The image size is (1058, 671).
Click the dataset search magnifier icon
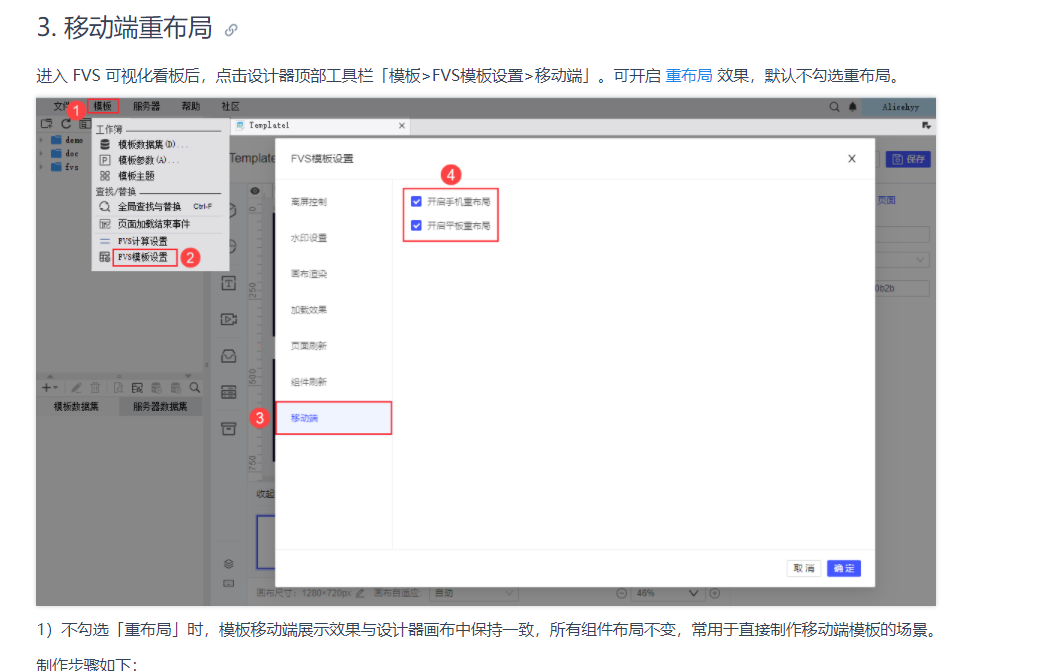(x=195, y=387)
